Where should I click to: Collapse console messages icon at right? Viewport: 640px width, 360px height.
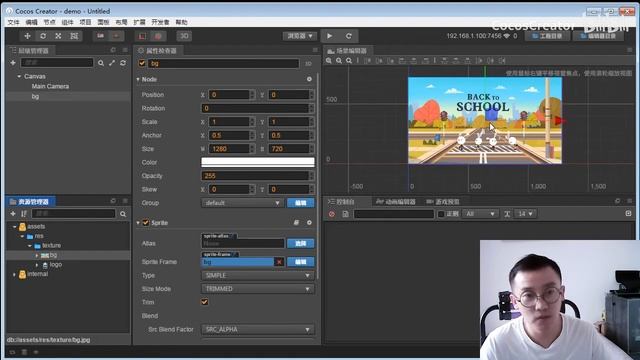point(628,213)
